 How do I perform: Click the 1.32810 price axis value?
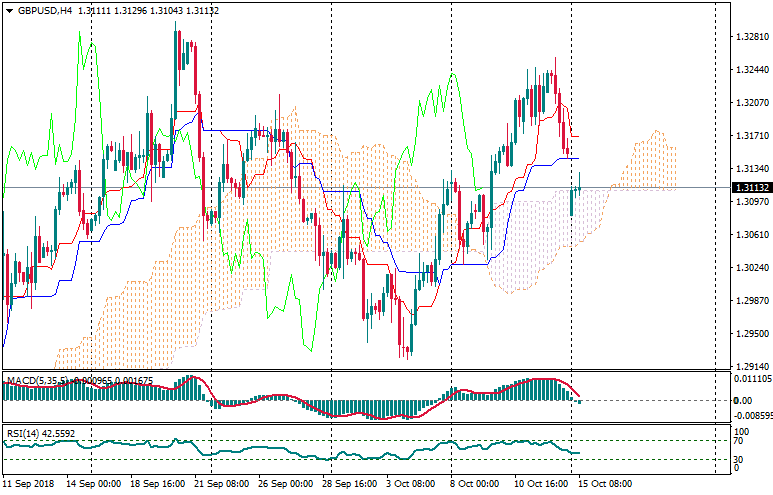(x=750, y=37)
